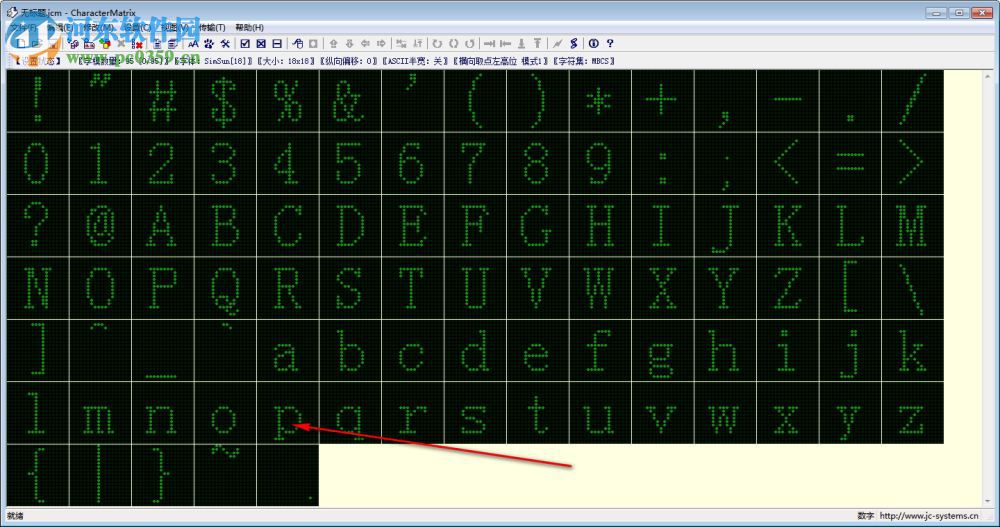Select the uppercase 'G' character cell

coord(538,226)
